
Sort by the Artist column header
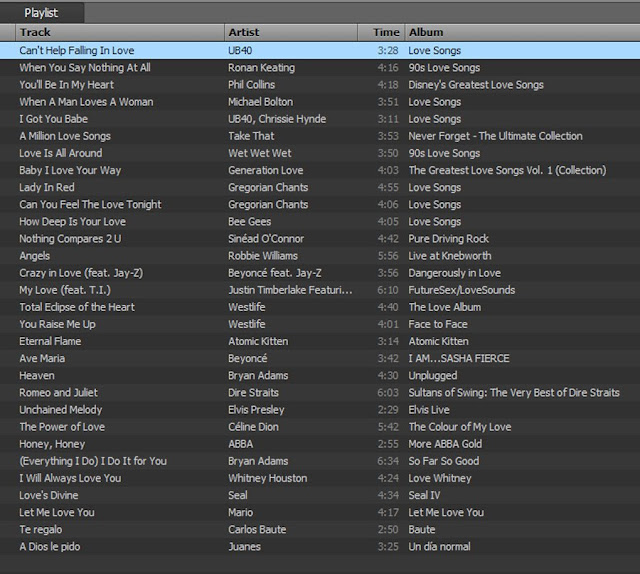[291, 32]
